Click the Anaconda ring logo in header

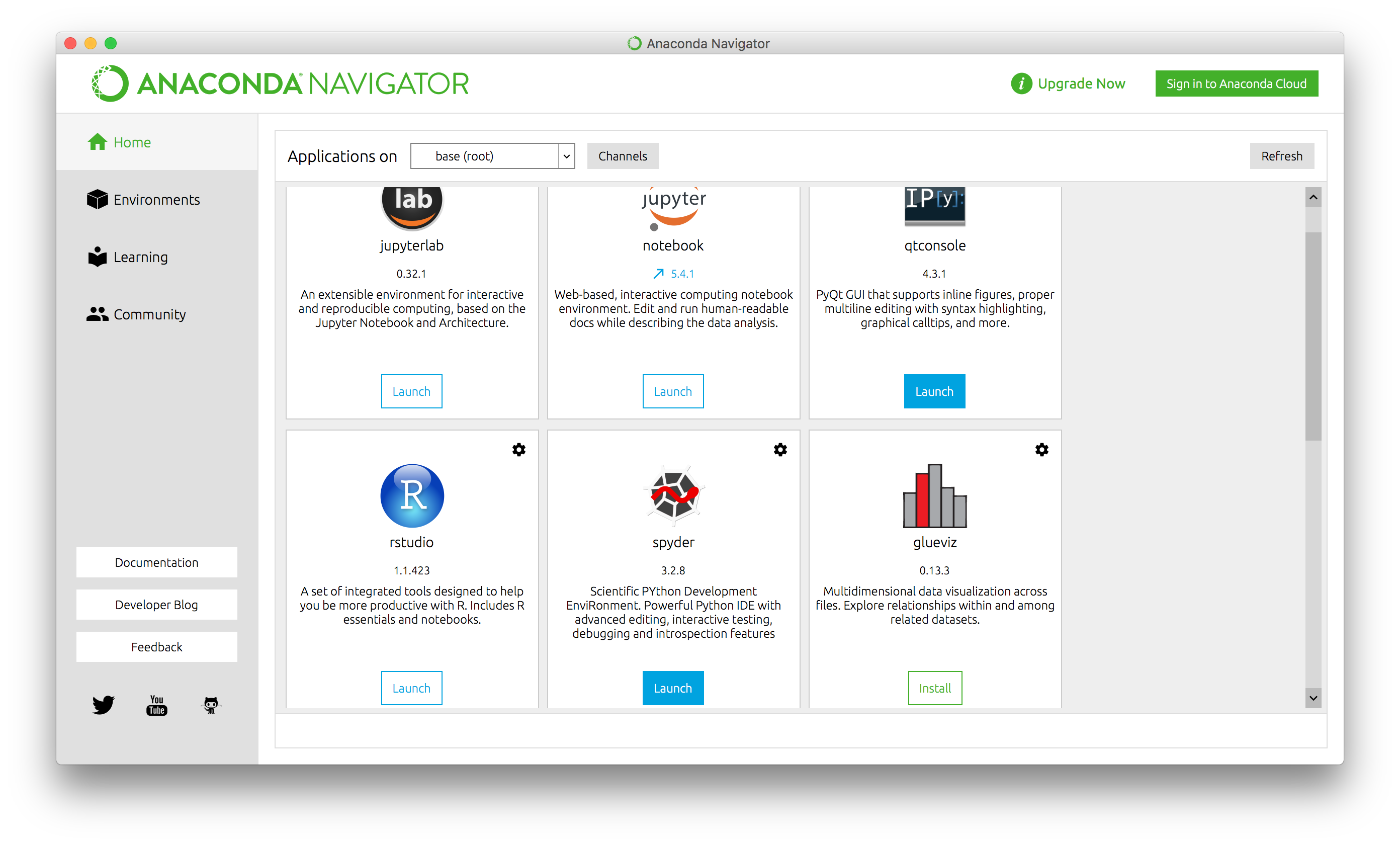[x=110, y=83]
